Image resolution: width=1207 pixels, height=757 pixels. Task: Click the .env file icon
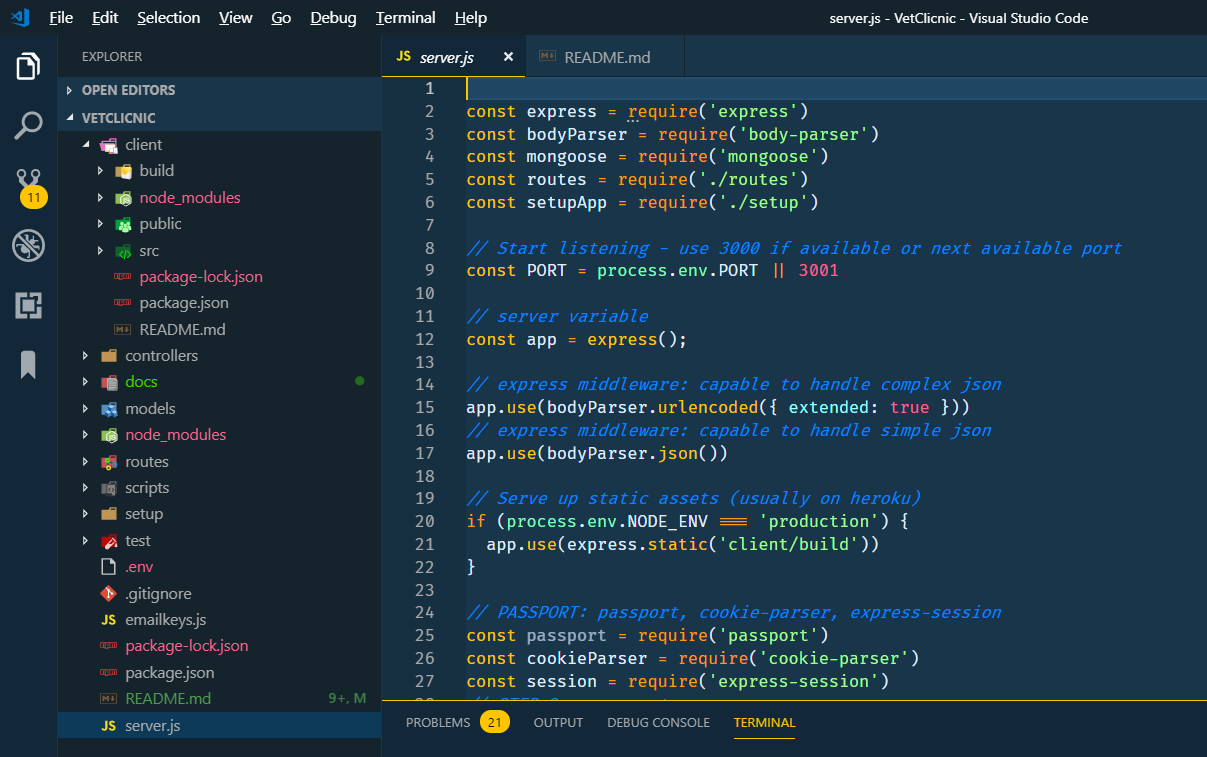[x=109, y=567]
